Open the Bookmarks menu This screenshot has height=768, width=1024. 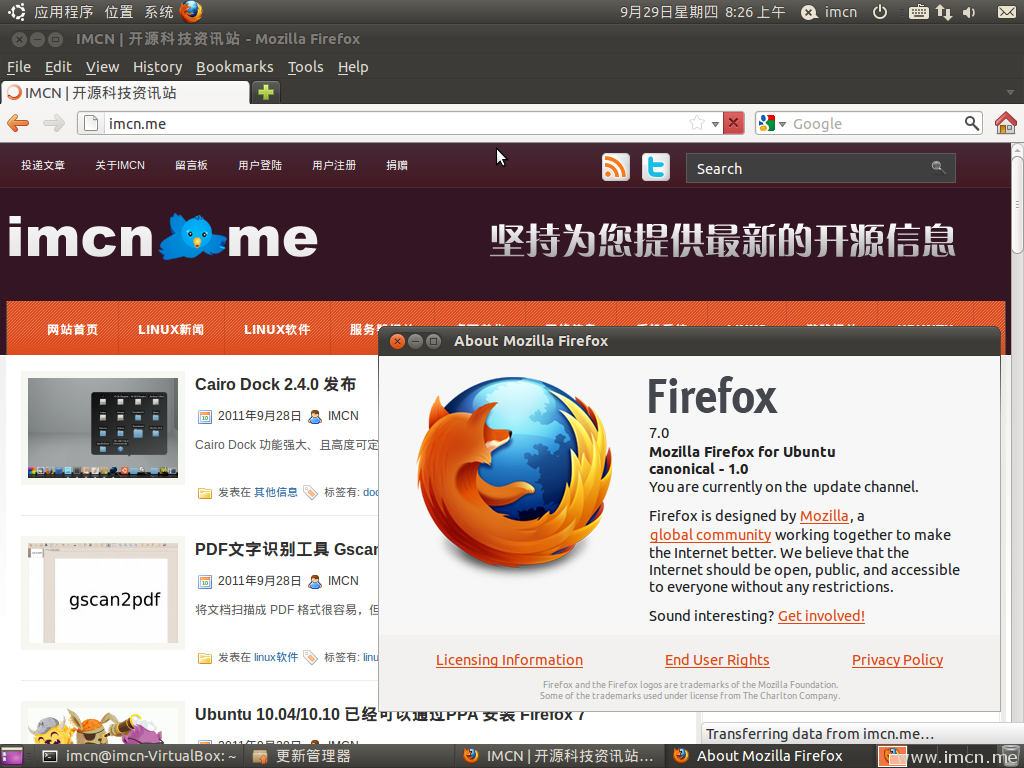click(x=234, y=67)
